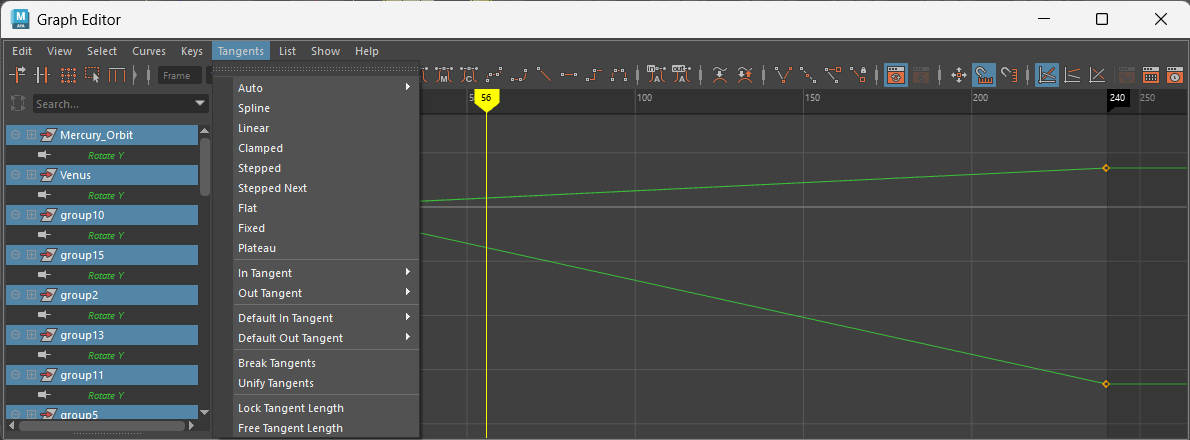
Task: Select the Venus node in outliner
Action: (x=75, y=175)
